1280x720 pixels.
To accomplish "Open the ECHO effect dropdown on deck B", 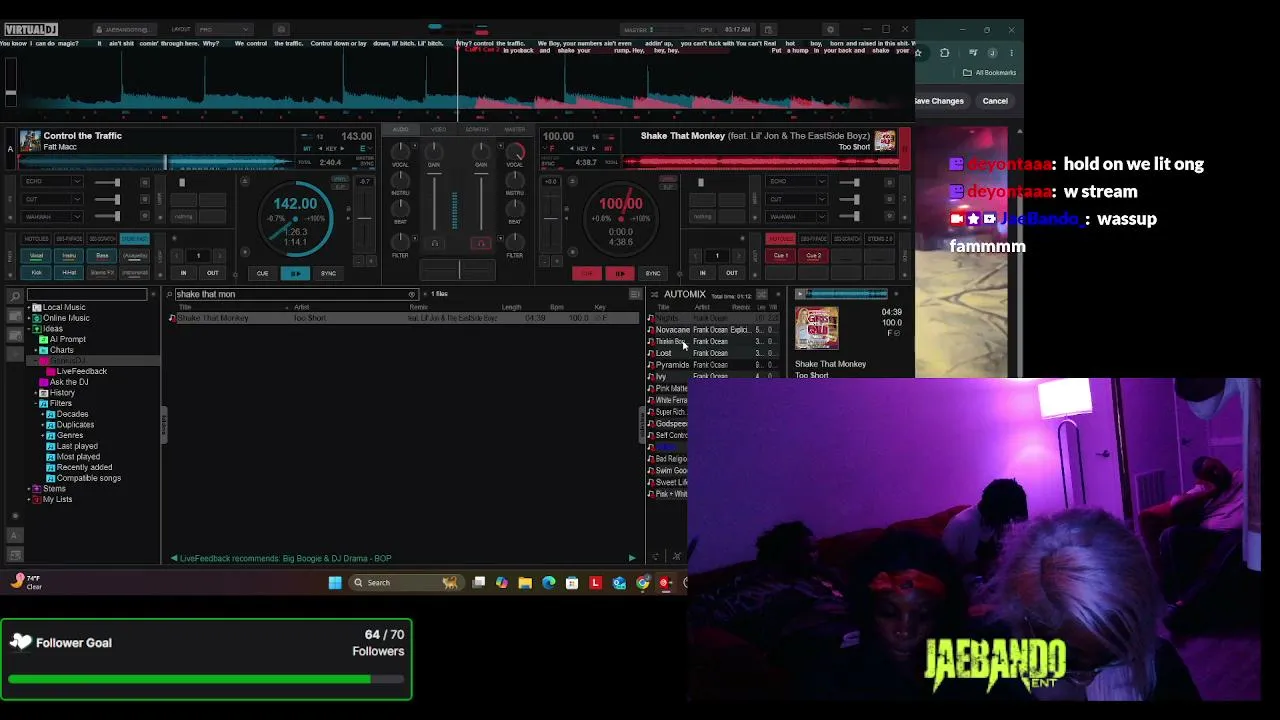I will coord(796,182).
